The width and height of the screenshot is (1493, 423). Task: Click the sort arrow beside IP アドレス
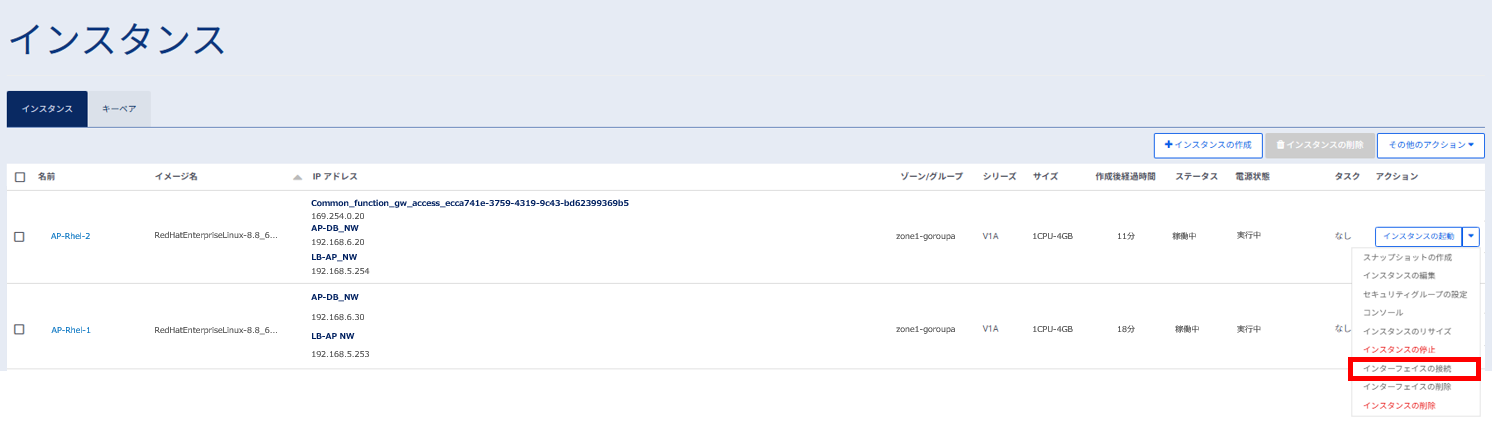(x=297, y=177)
